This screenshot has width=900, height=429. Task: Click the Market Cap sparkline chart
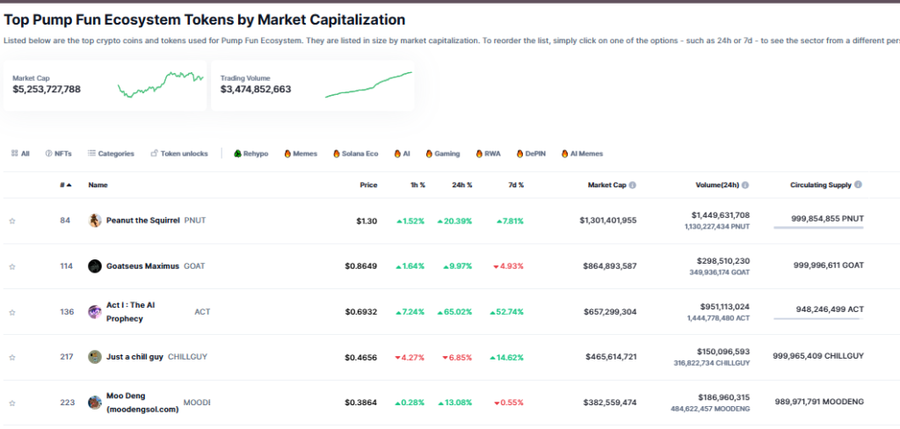click(x=160, y=84)
